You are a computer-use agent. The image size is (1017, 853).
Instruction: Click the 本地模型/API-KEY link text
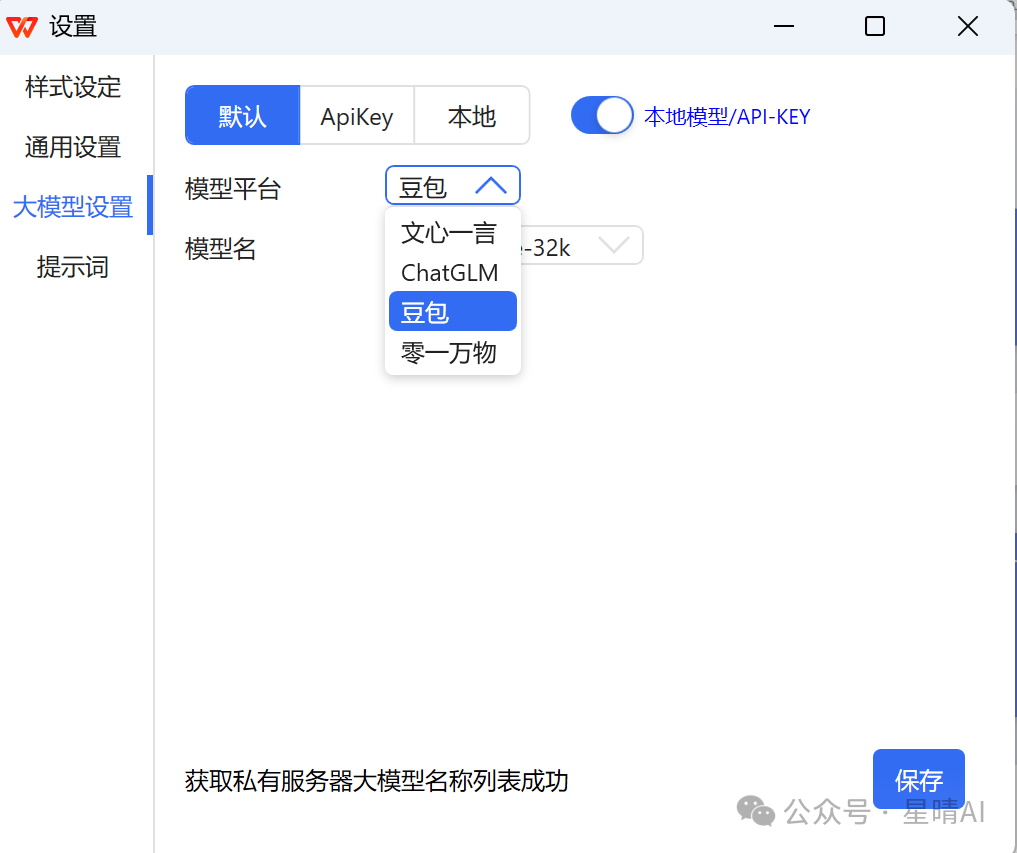coord(727,117)
